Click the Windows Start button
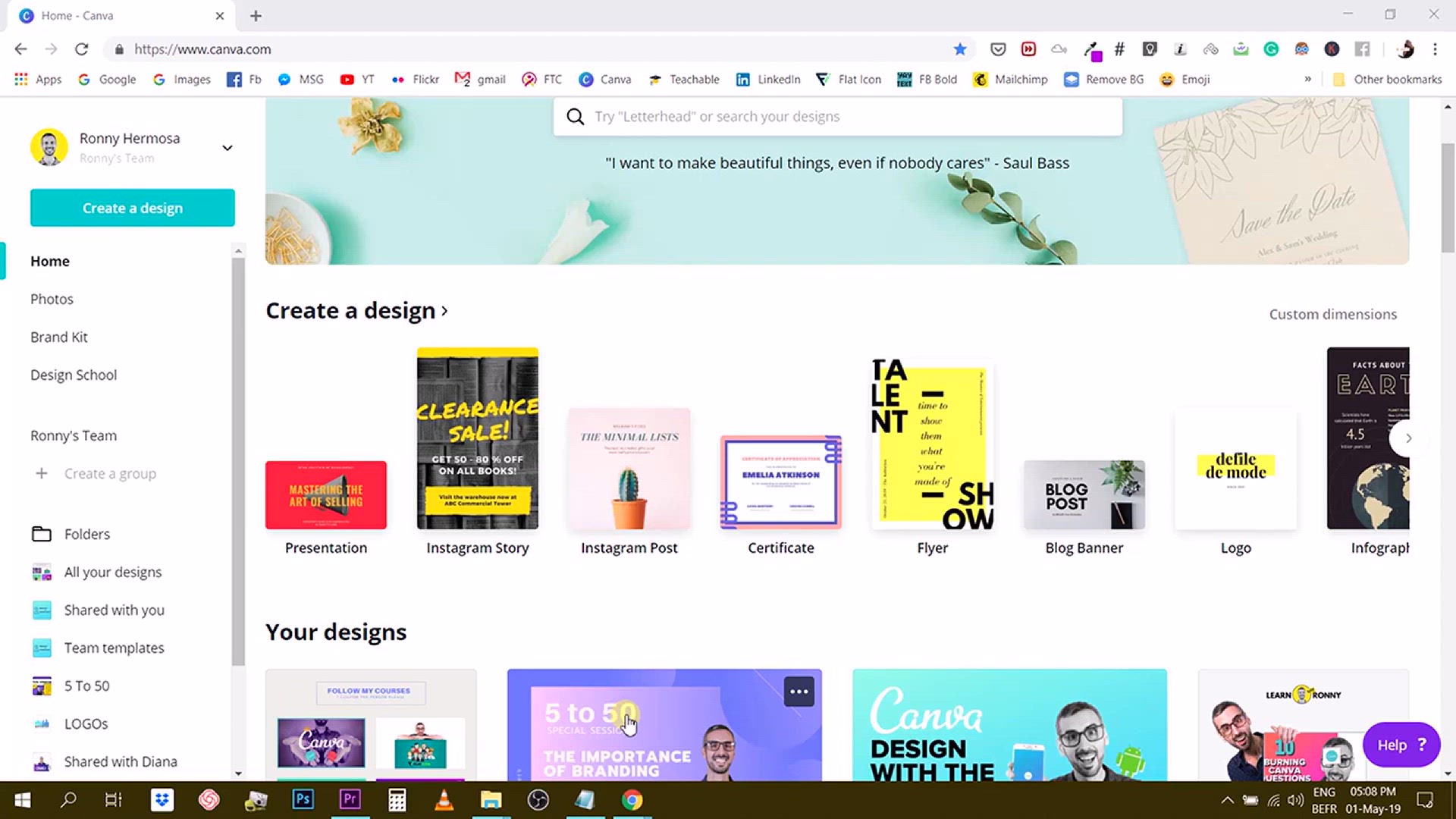Screen dimensions: 1456x819 coord(22,800)
